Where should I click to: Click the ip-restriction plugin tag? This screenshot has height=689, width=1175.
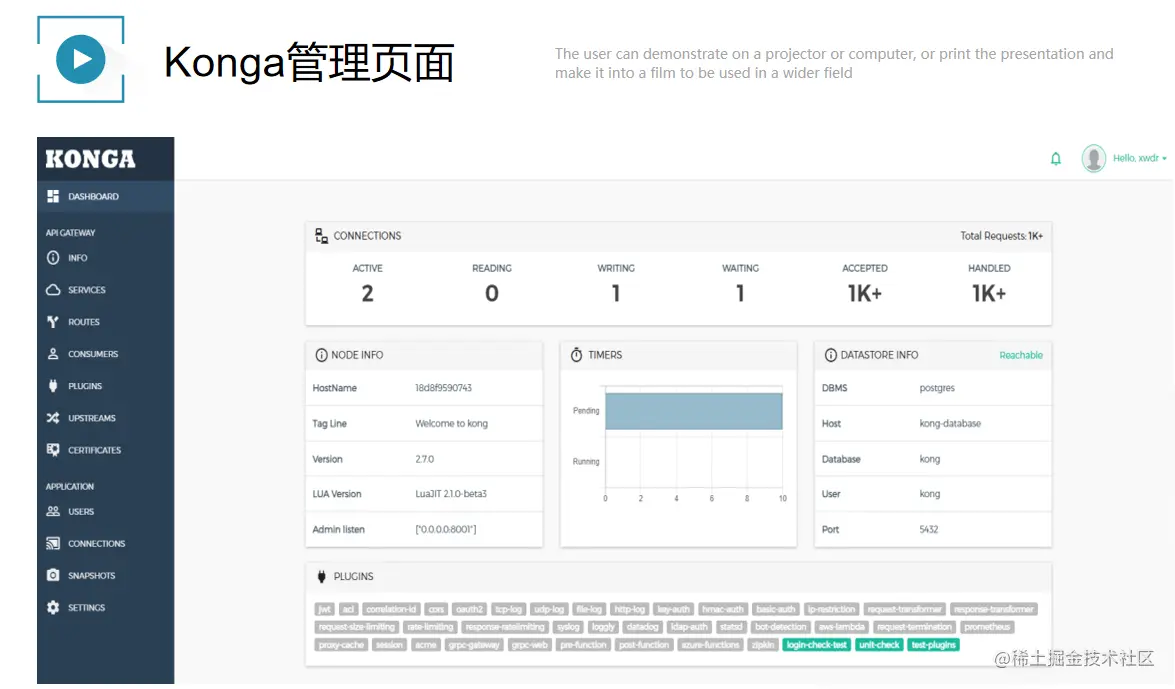[x=831, y=610]
